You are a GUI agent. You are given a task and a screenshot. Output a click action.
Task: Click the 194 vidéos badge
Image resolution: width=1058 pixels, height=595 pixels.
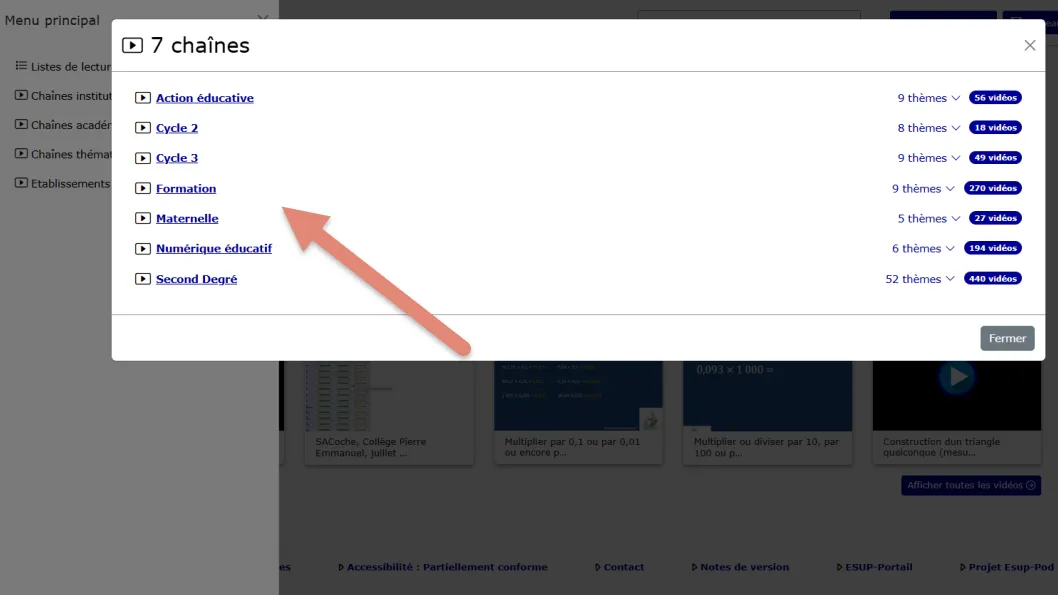click(x=993, y=248)
